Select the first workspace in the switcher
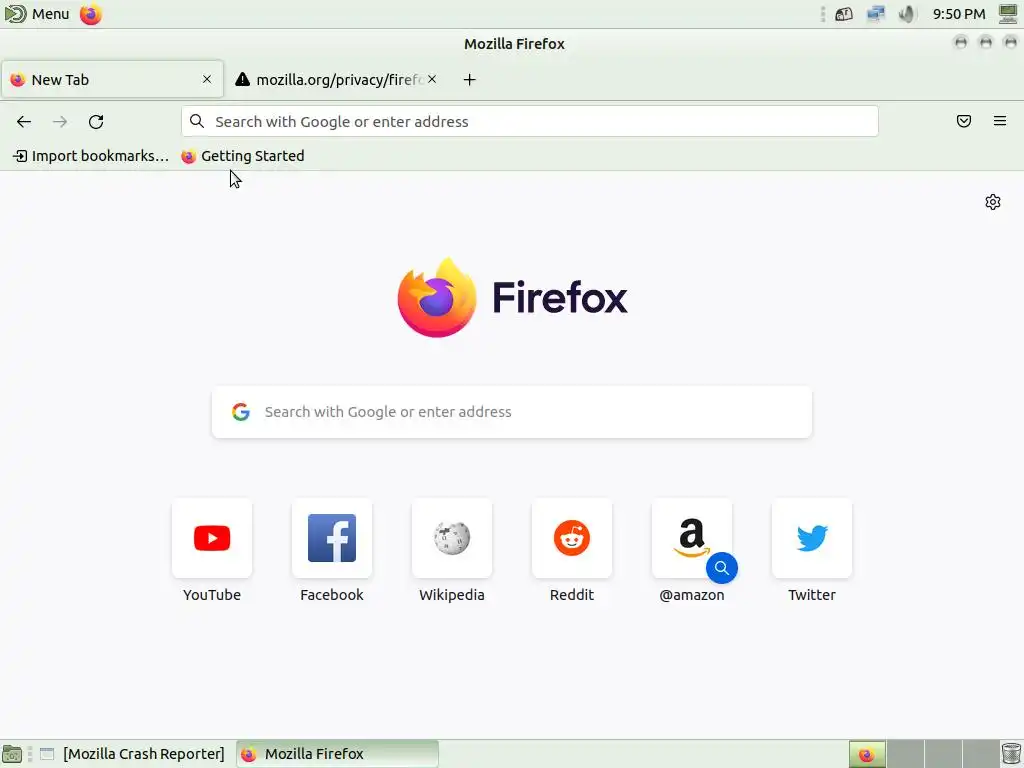Viewport: 1024px width, 768px height. (x=867, y=754)
